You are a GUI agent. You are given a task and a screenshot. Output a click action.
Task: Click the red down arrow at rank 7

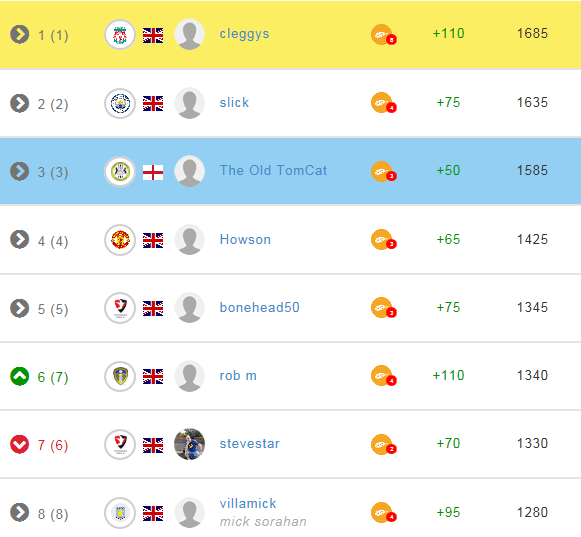click(19, 444)
